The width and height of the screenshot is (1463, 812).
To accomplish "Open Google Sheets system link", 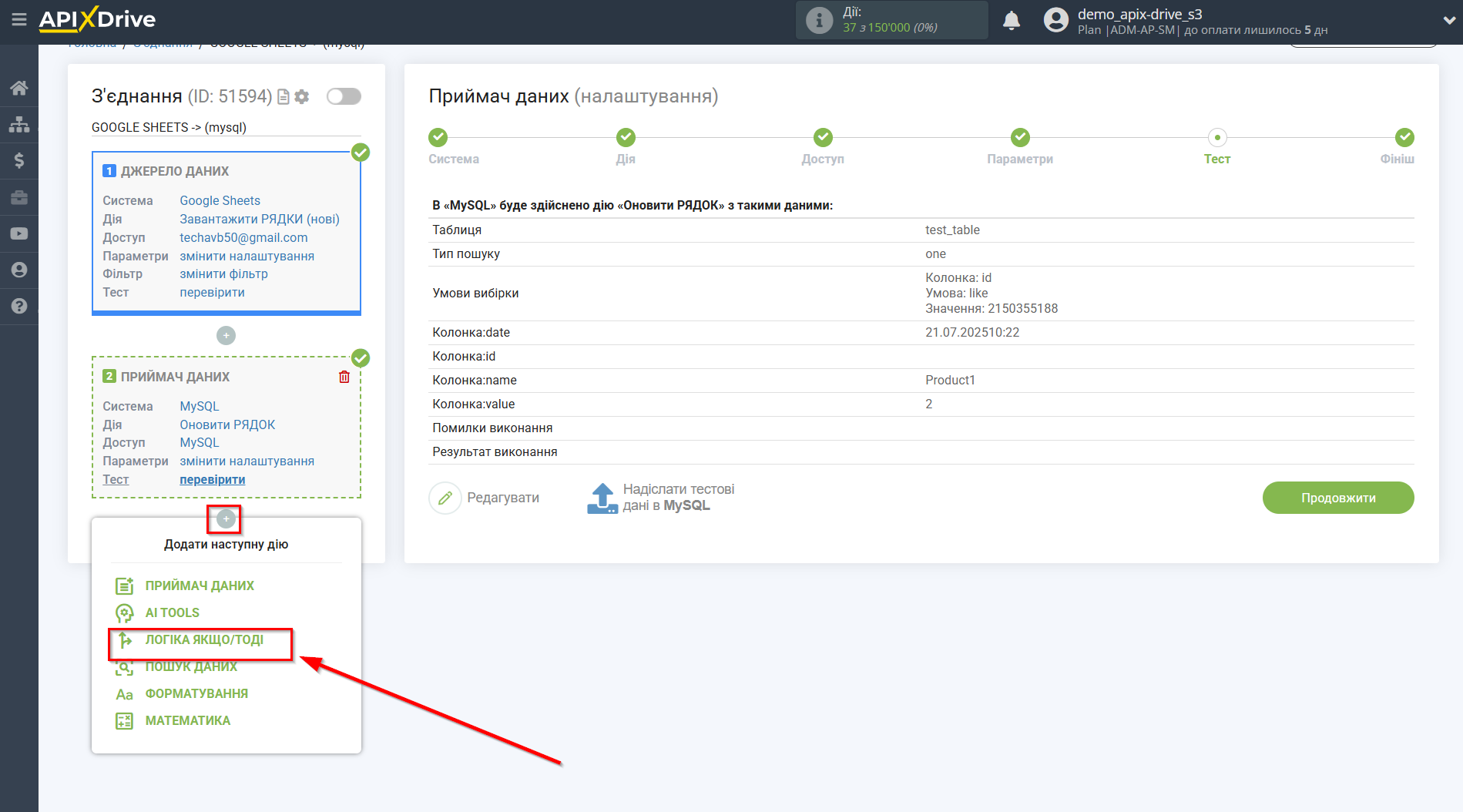I will [220, 200].
